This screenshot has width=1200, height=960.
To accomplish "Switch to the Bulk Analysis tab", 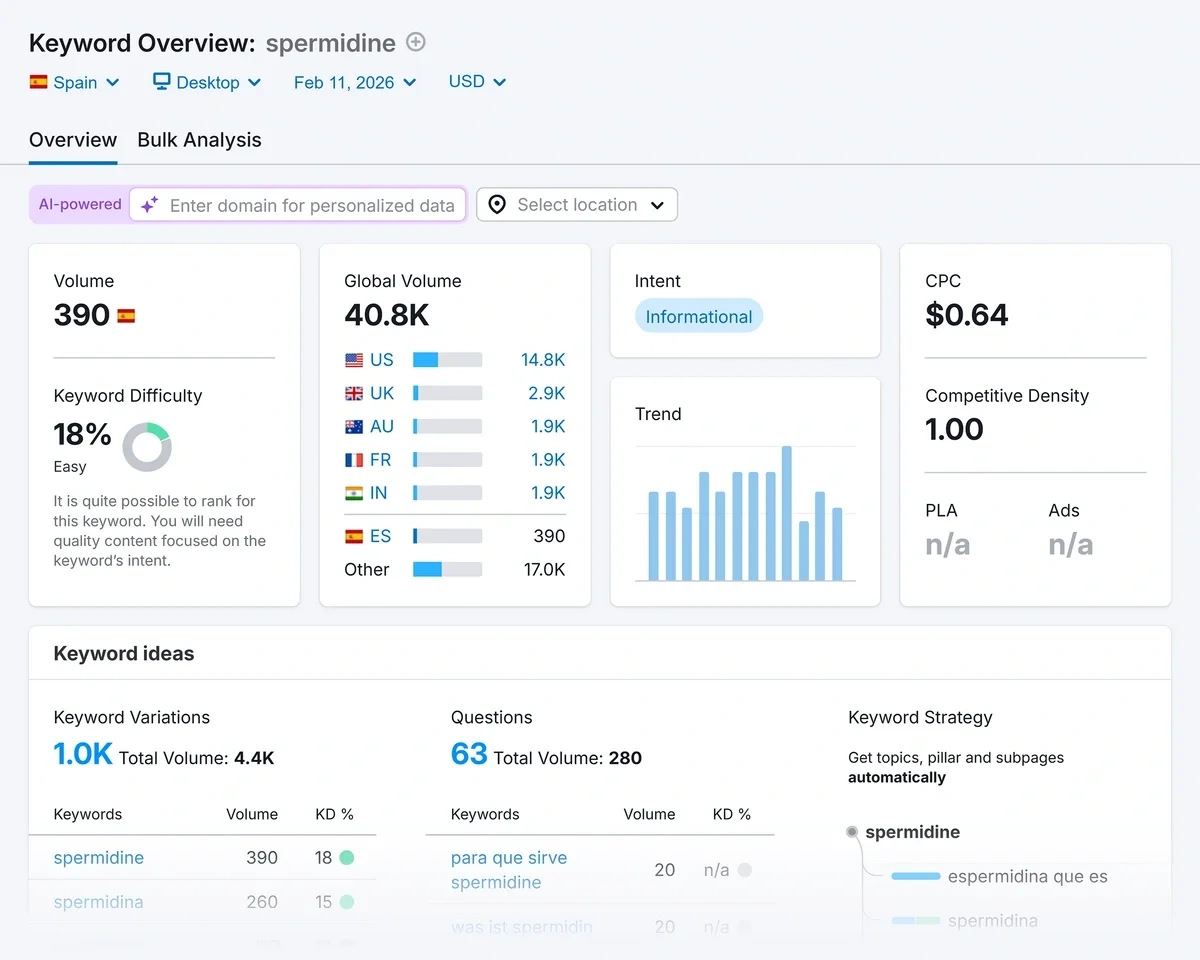I will 199,140.
